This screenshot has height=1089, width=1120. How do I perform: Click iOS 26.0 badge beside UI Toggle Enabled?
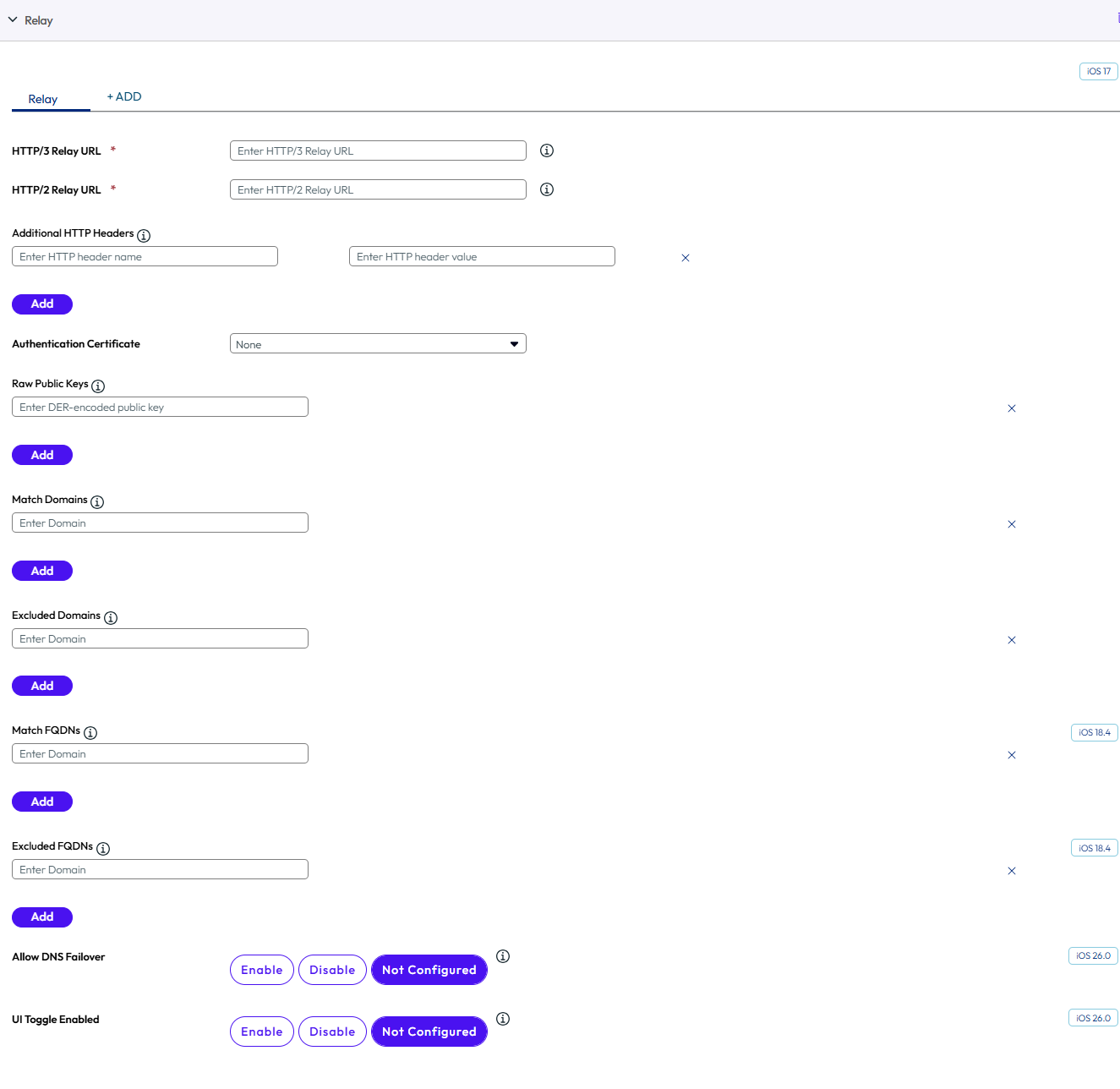(1094, 1018)
